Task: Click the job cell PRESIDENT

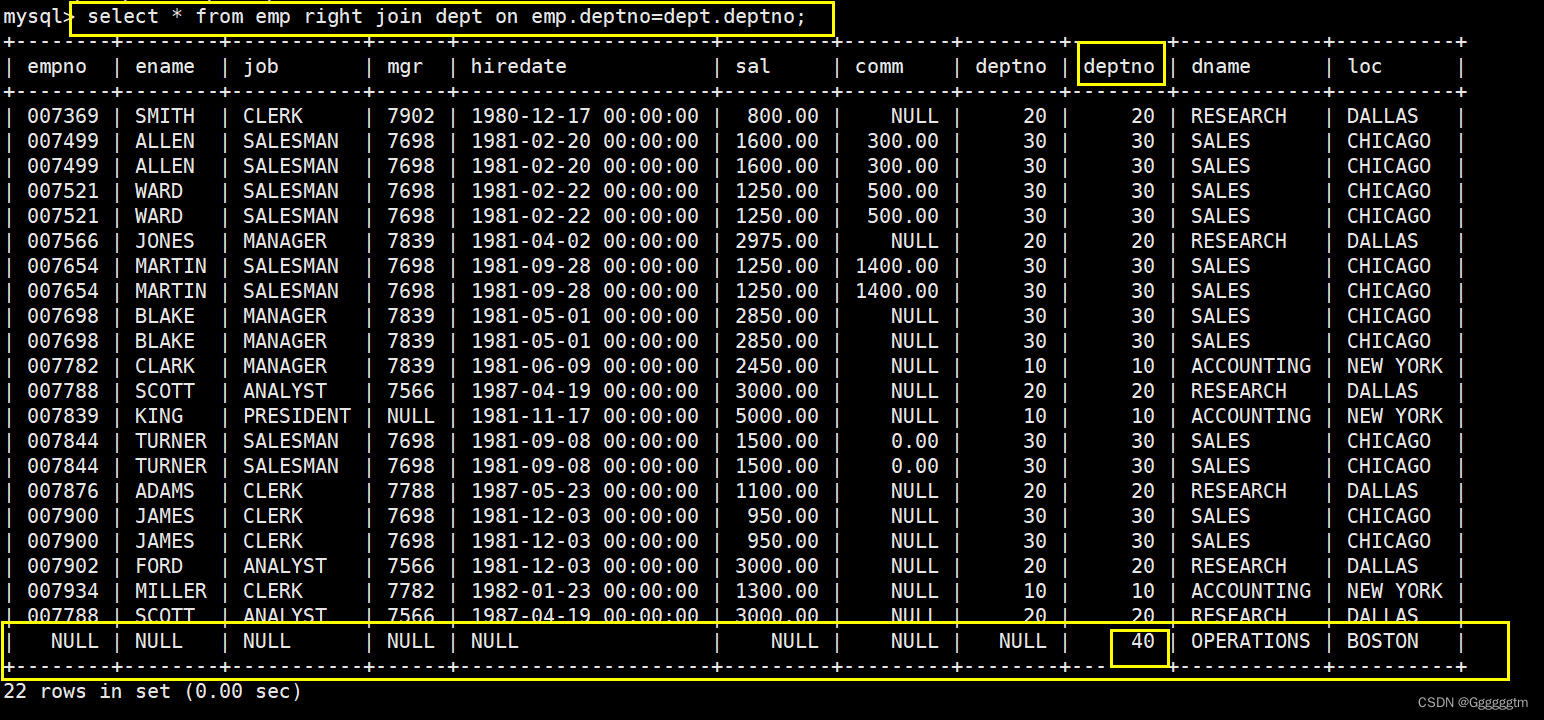Action: [x=297, y=416]
